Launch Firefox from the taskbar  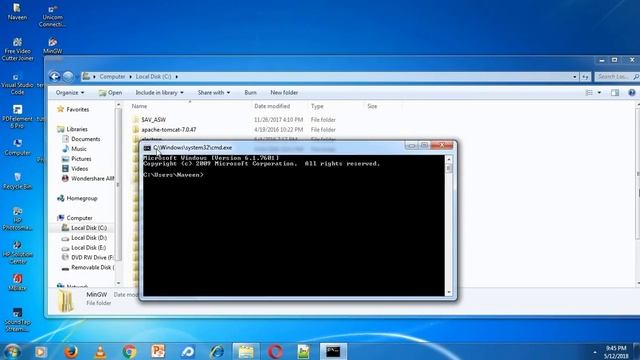71,351
